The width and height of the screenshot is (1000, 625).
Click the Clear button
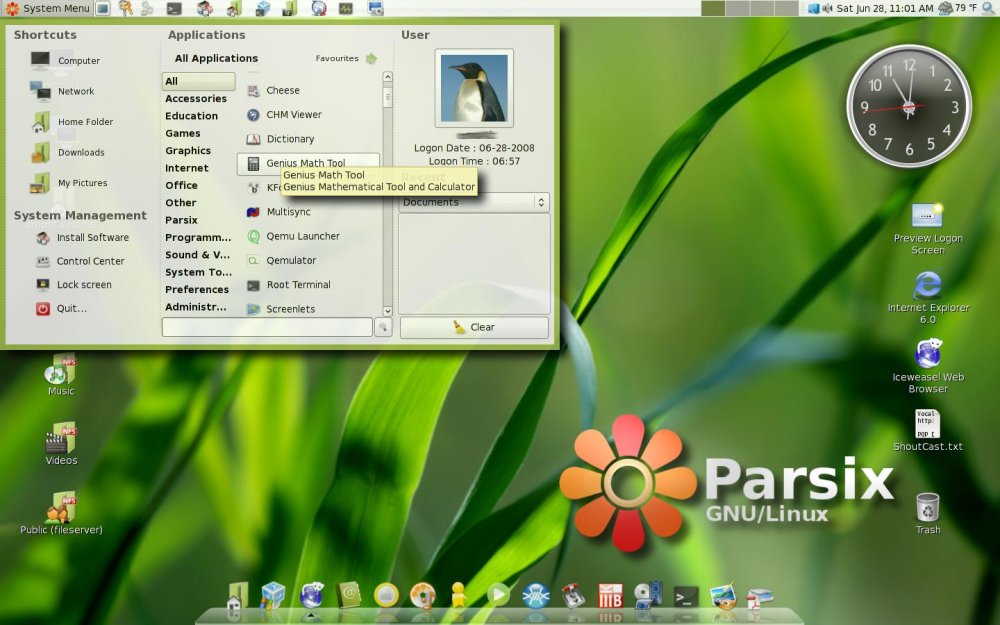474,327
